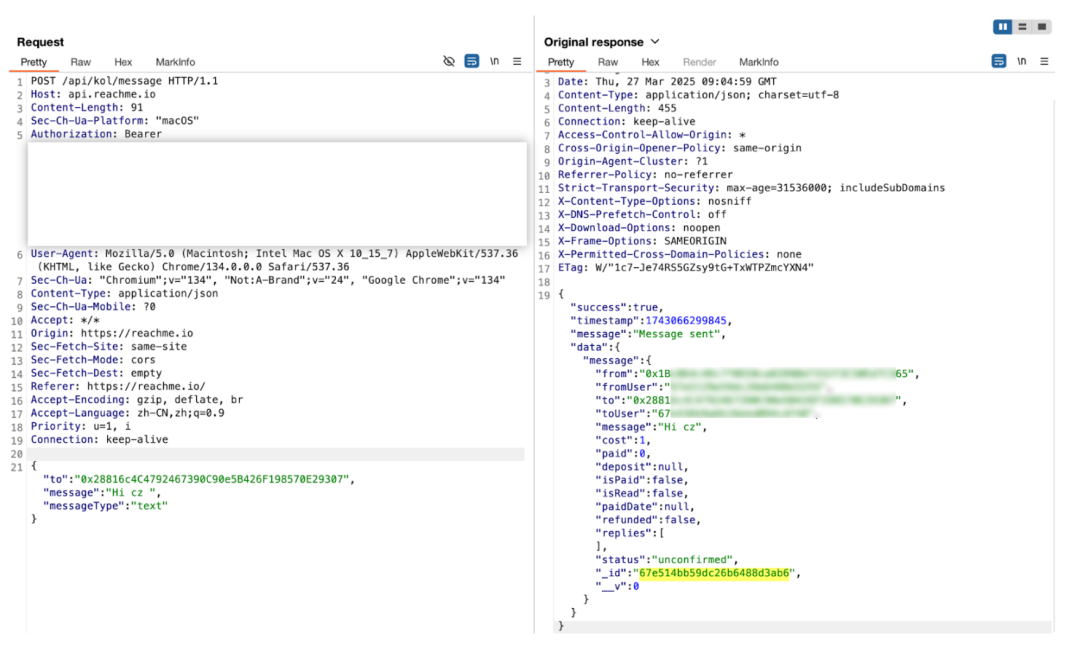Toggle the \n newline display in Request panel
1080x651 pixels.
[x=494, y=62]
